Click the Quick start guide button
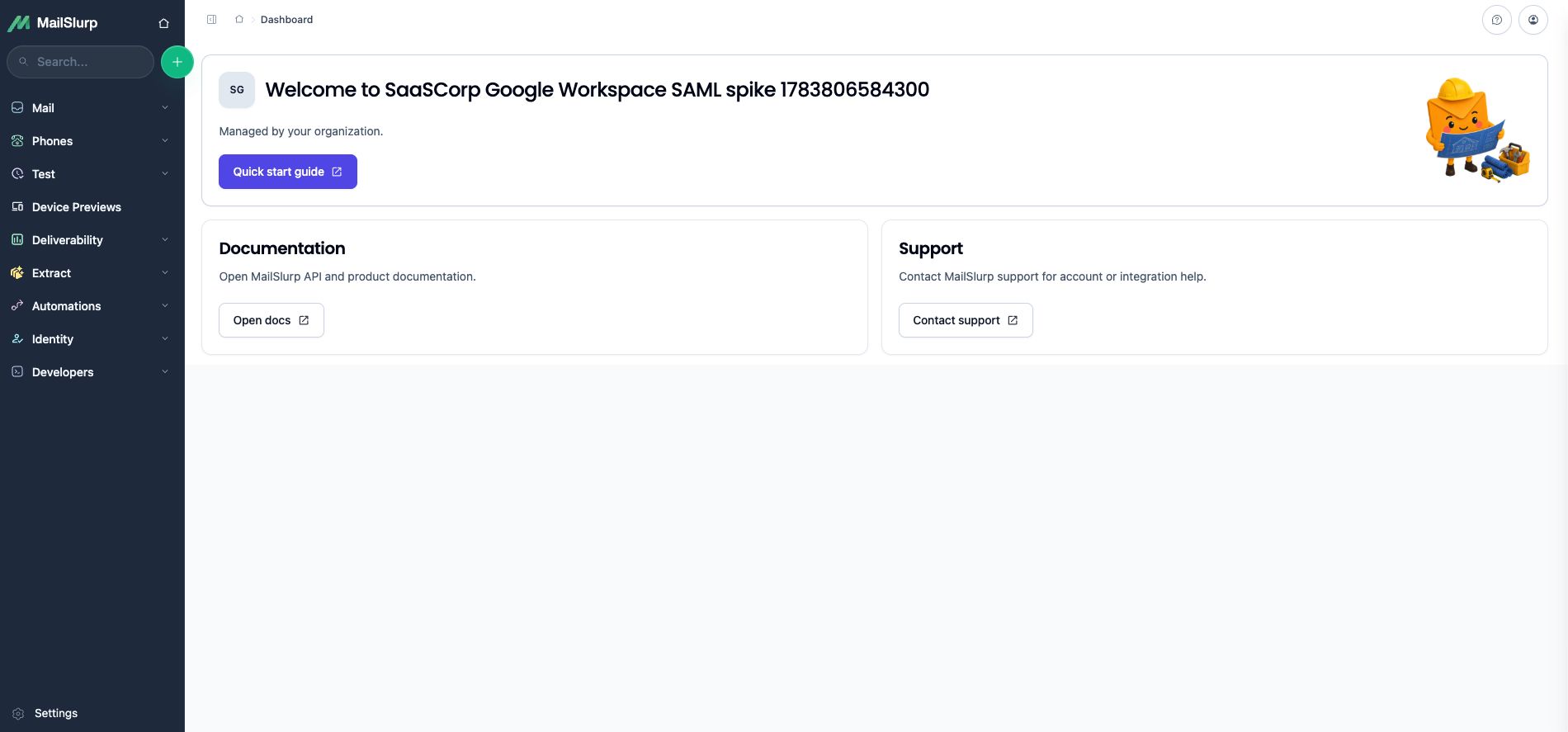 pos(288,172)
